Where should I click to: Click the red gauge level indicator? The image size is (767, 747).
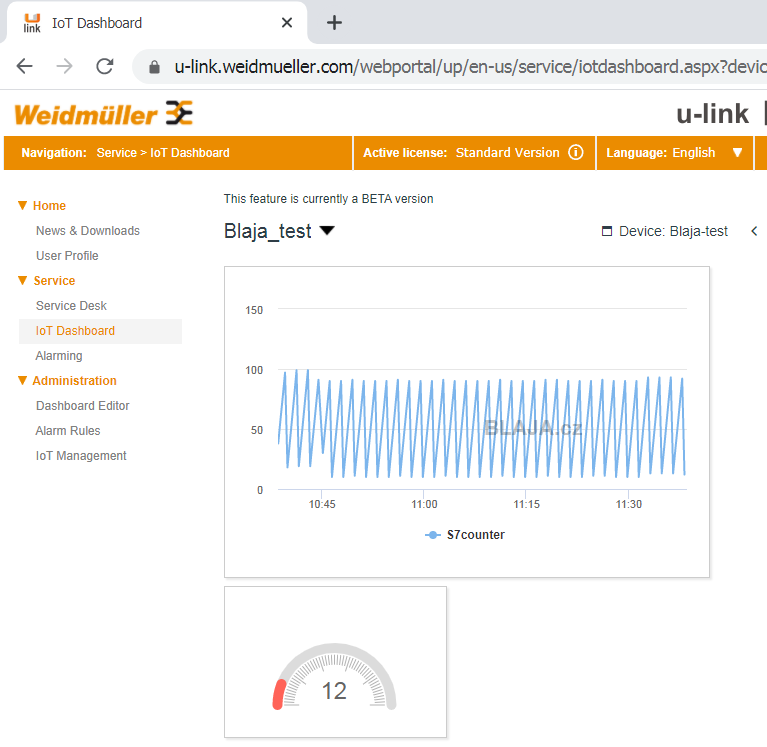pyautogui.click(x=279, y=694)
